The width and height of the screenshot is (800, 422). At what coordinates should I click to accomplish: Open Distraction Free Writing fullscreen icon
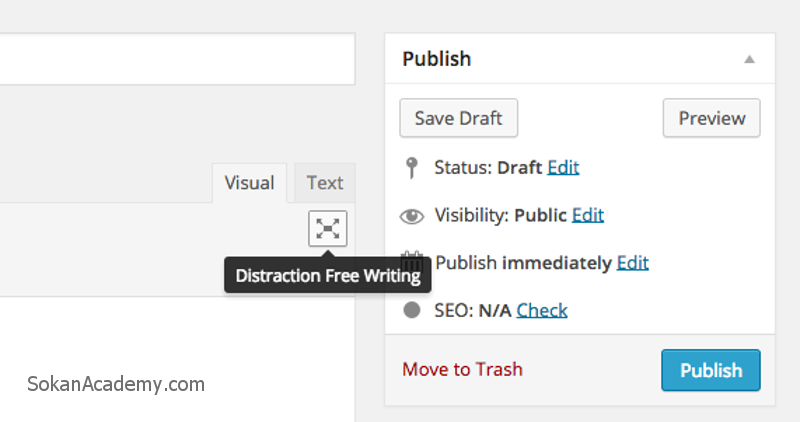[328, 228]
